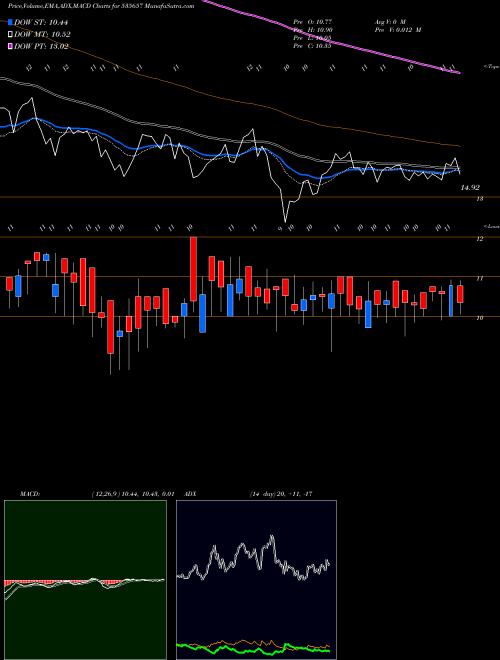Click the tallest red candlestick touching the 12 level
500x660 pixels.
[193, 269]
